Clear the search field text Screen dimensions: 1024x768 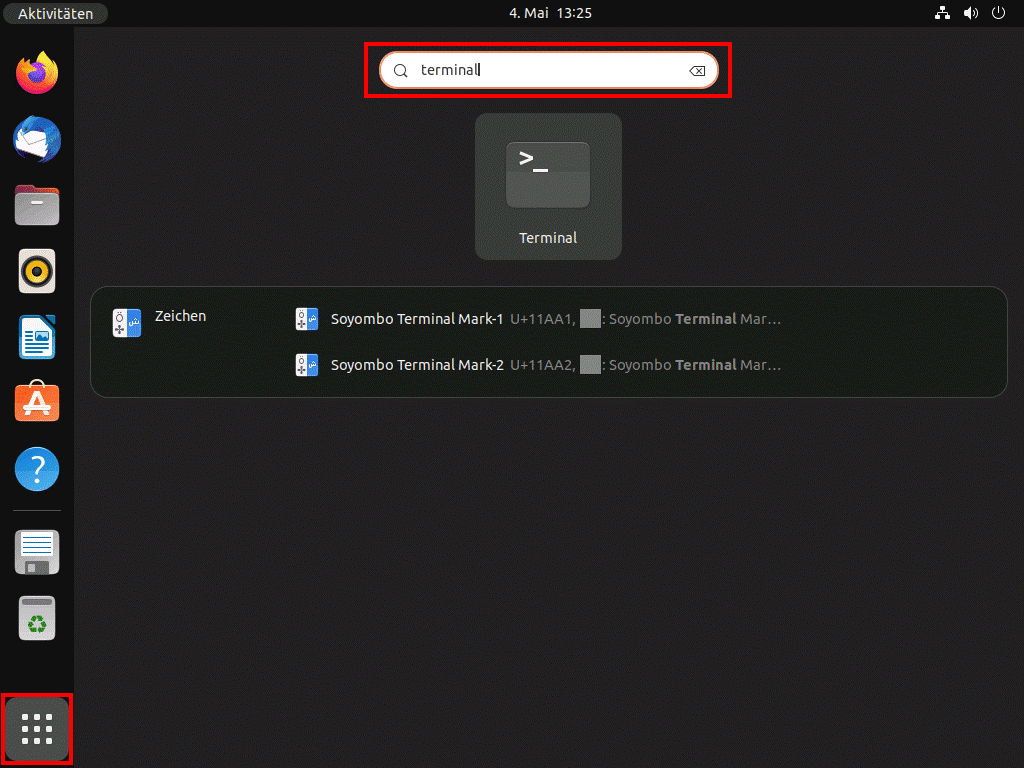(697, 71)
